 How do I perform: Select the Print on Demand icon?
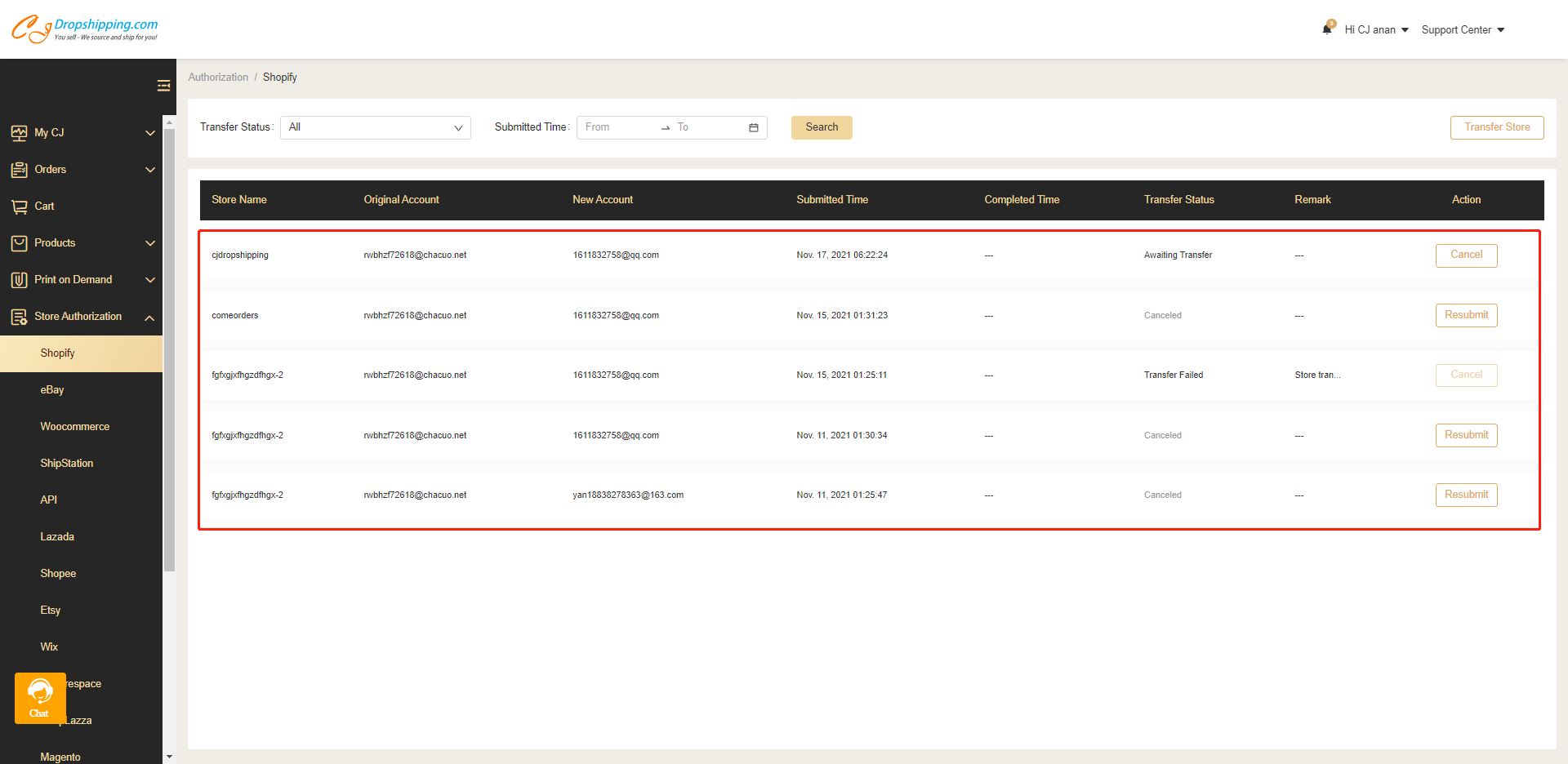pyautogui.click(x=20, y=279)
